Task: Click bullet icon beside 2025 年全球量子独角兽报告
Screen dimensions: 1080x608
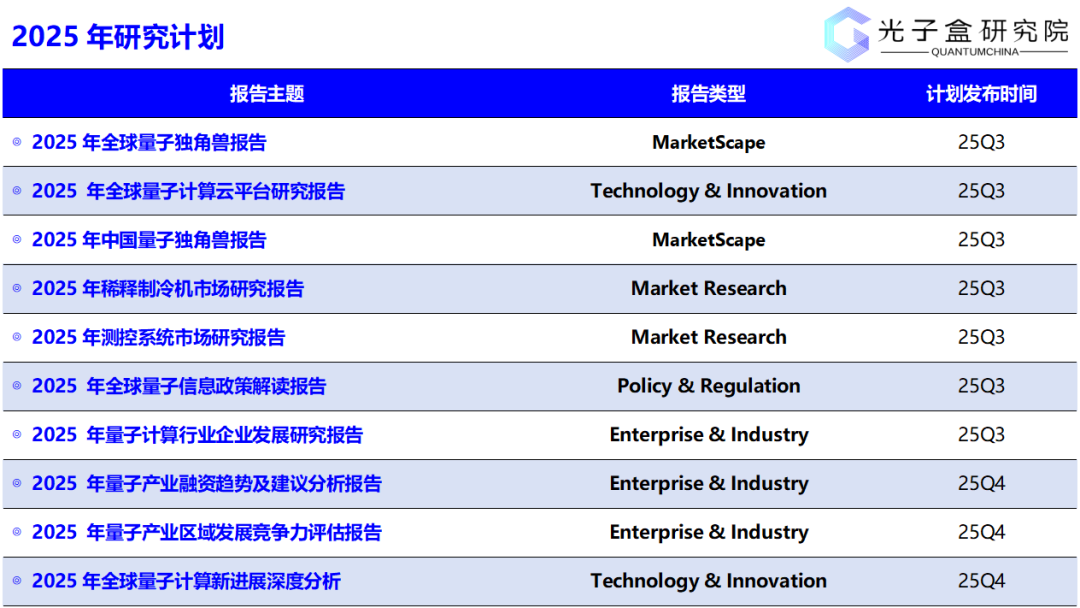Action: click(x=17, y=142)
